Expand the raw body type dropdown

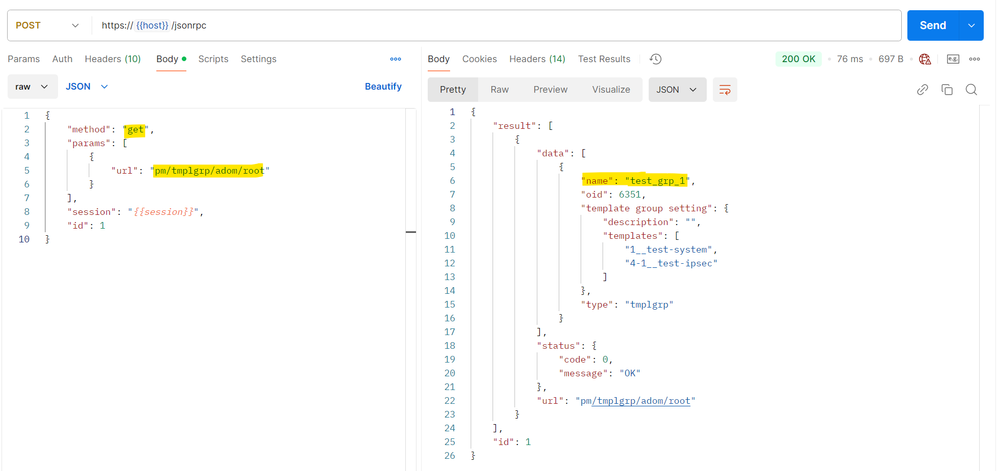[x=31, y=87]
